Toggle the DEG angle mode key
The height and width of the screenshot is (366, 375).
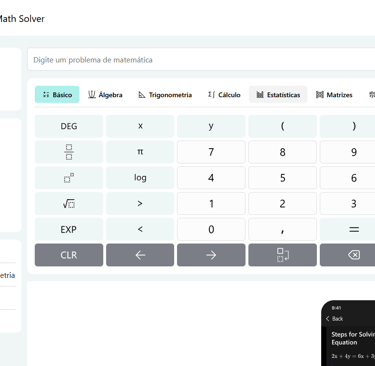69,126
